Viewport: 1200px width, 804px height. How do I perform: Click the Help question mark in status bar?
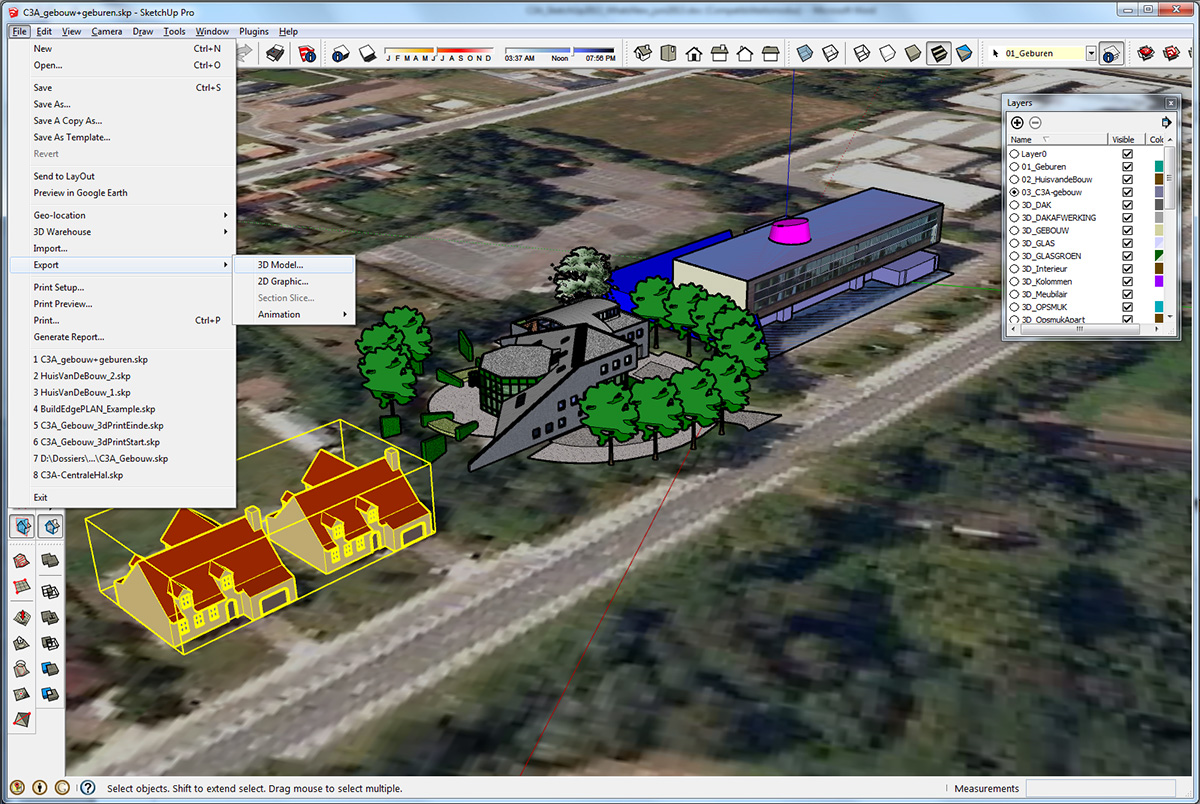pos(88,788)
